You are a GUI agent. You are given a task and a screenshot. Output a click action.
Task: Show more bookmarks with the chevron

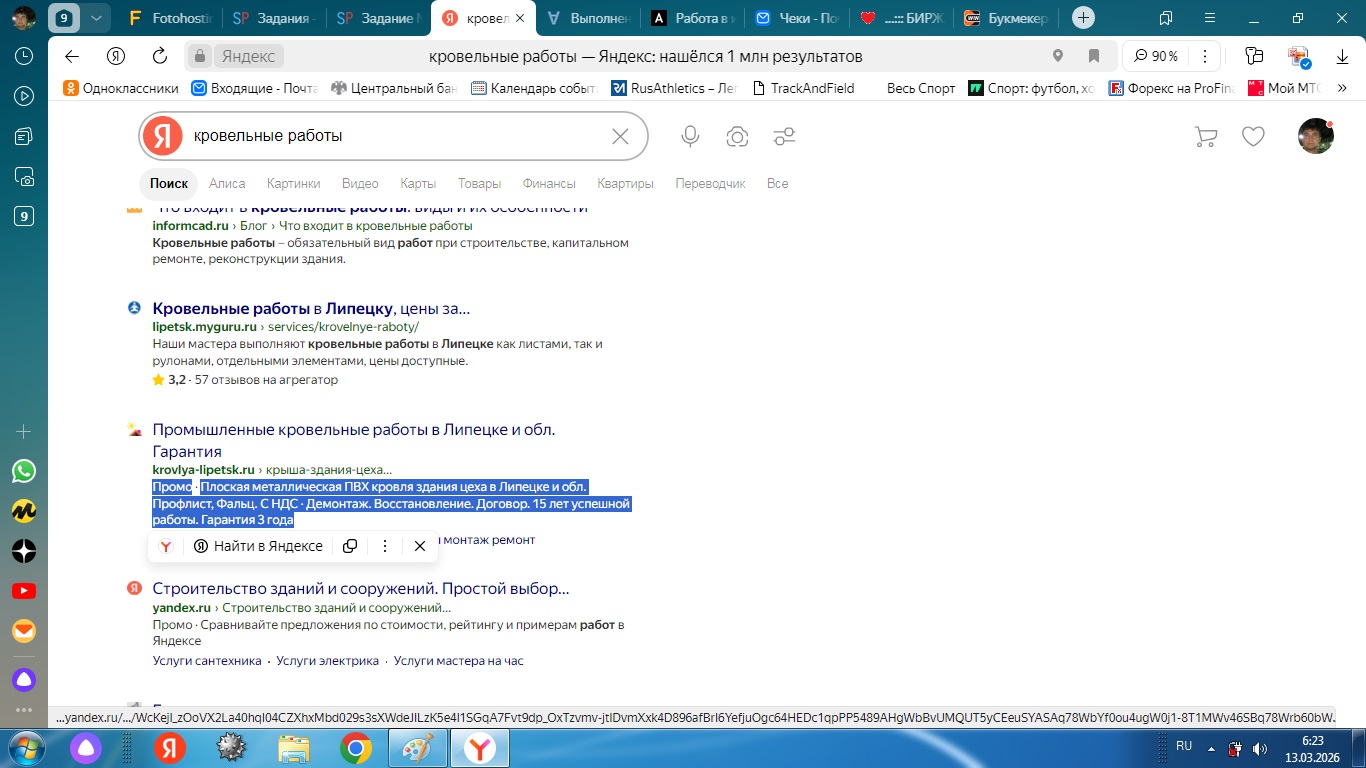point(1342,88)
